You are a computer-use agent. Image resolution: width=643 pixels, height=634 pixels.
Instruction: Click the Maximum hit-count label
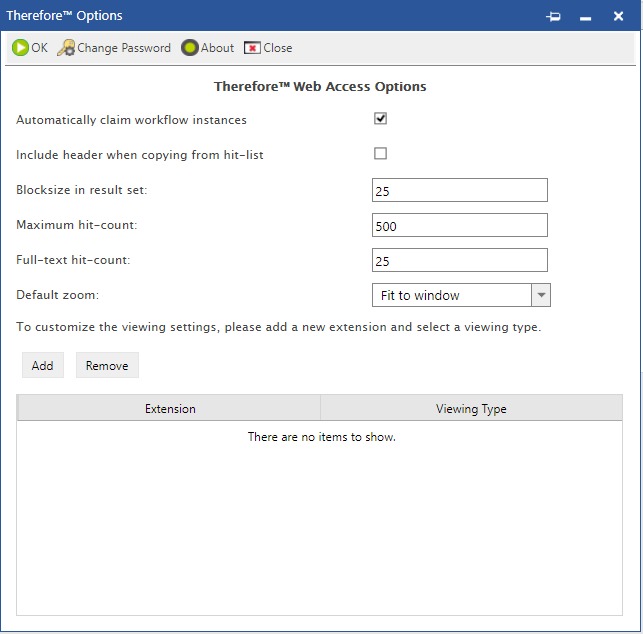[x=77, y=225]
